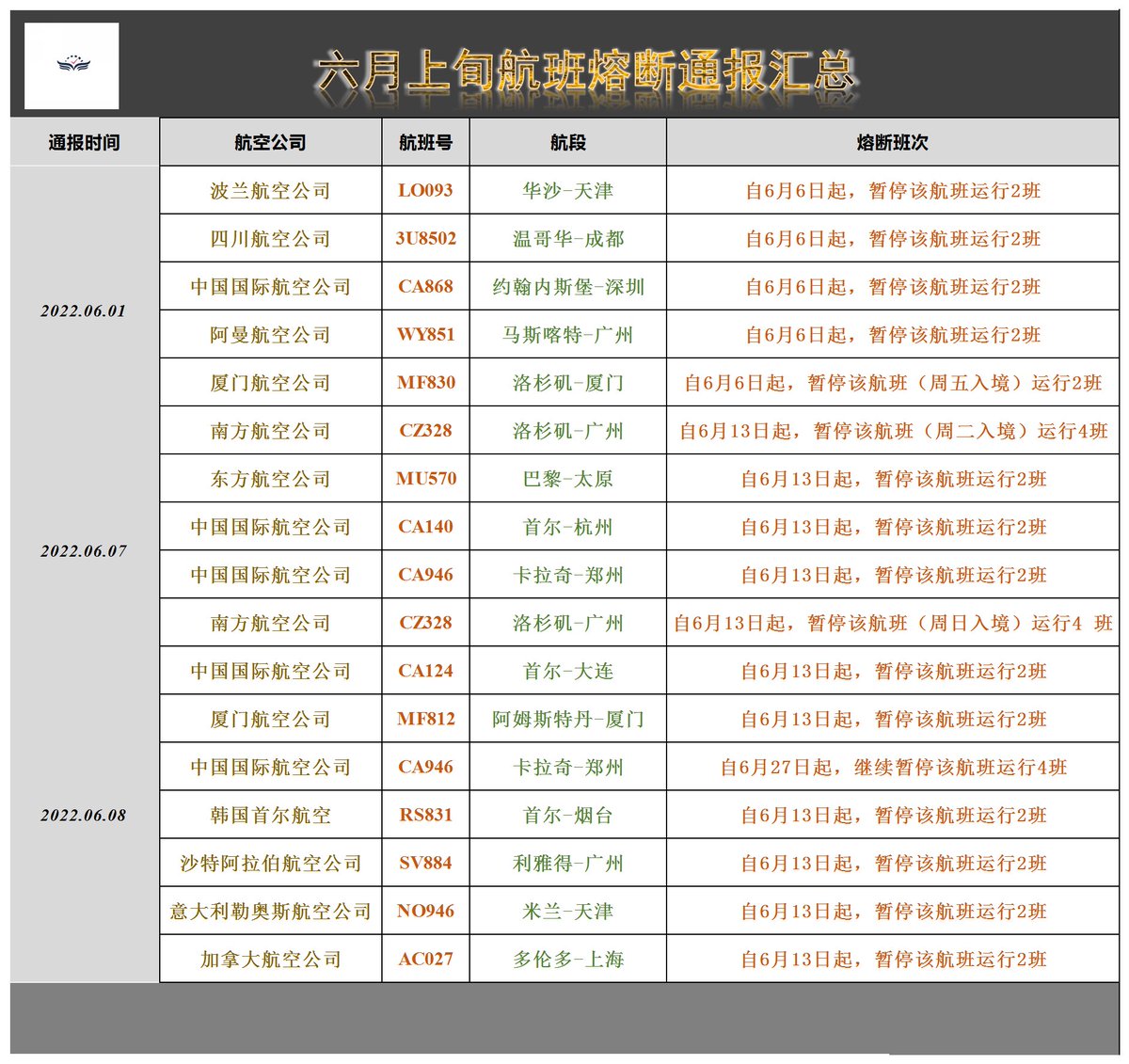Select flight number NO946
Image resolution: width=1129 pixels, height=1064 pixels.
(x=426, y=912)
